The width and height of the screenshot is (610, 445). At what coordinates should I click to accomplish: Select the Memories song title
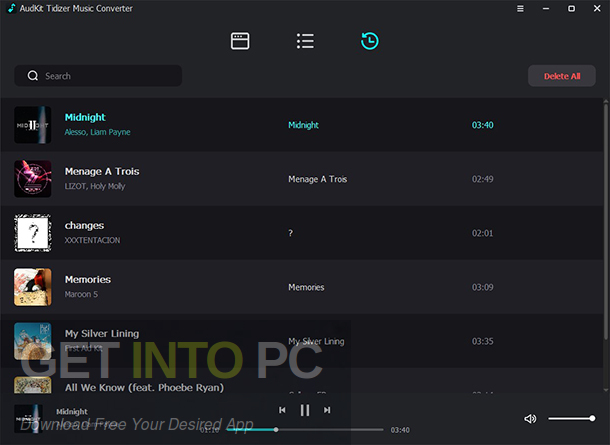click(x=88, y=279)
